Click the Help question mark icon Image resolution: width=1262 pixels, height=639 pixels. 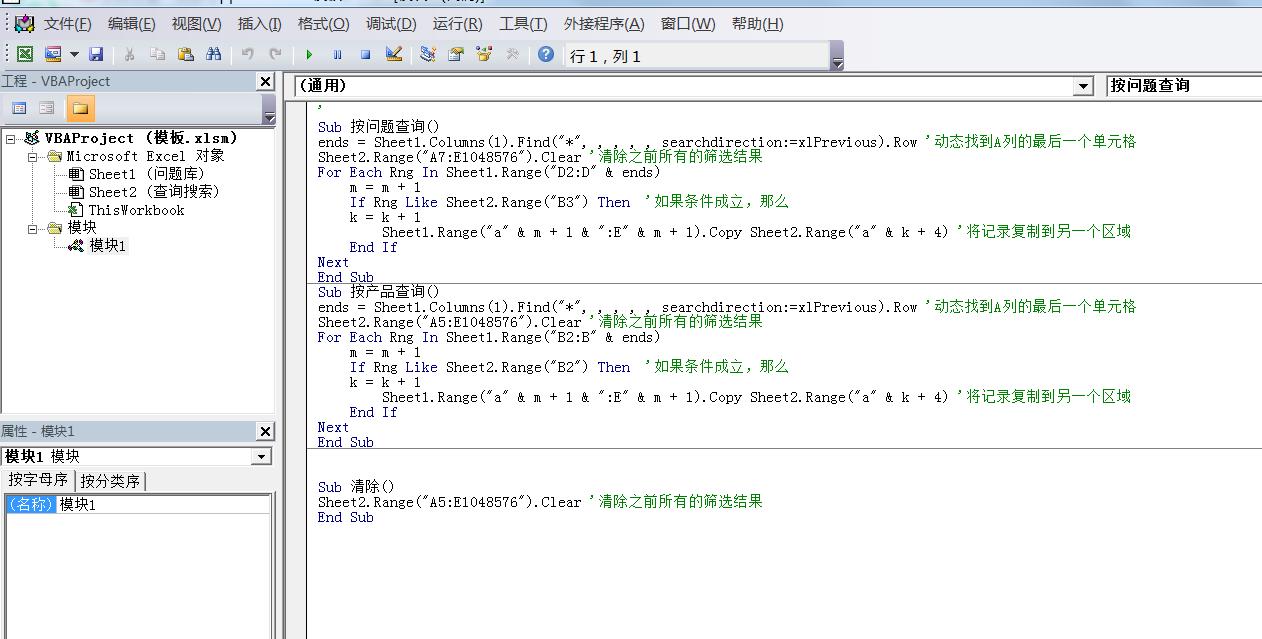coord(545,55)
